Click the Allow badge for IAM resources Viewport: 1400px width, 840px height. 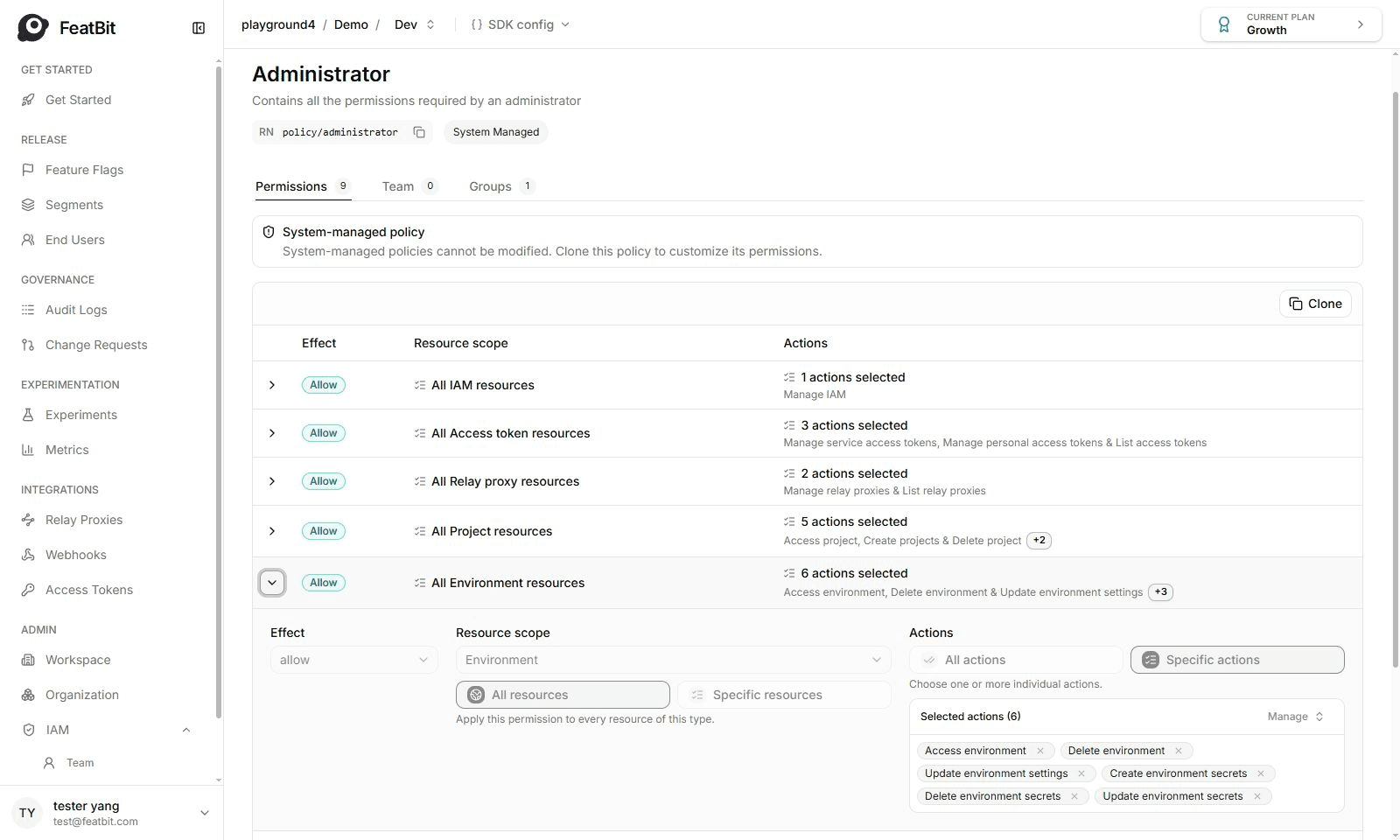pyautogui.click(x=324, y=385)
